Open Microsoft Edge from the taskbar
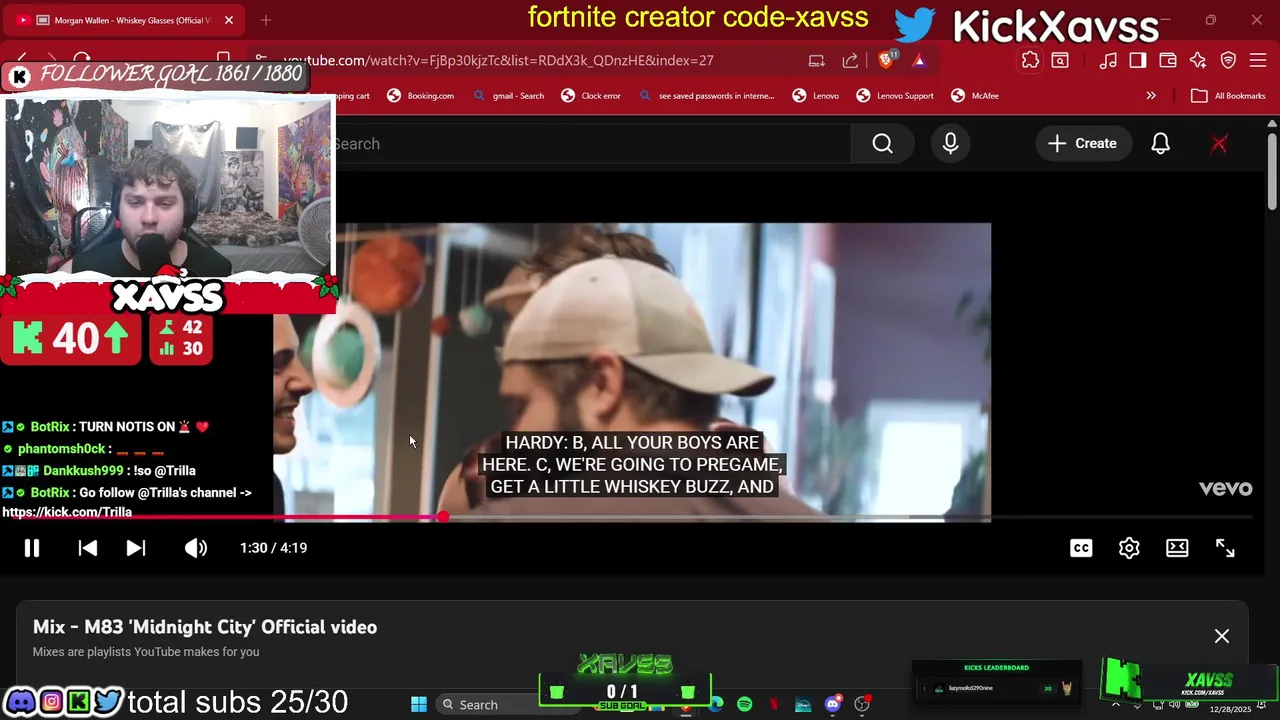The image size is (1280, 720). [715, 704]
